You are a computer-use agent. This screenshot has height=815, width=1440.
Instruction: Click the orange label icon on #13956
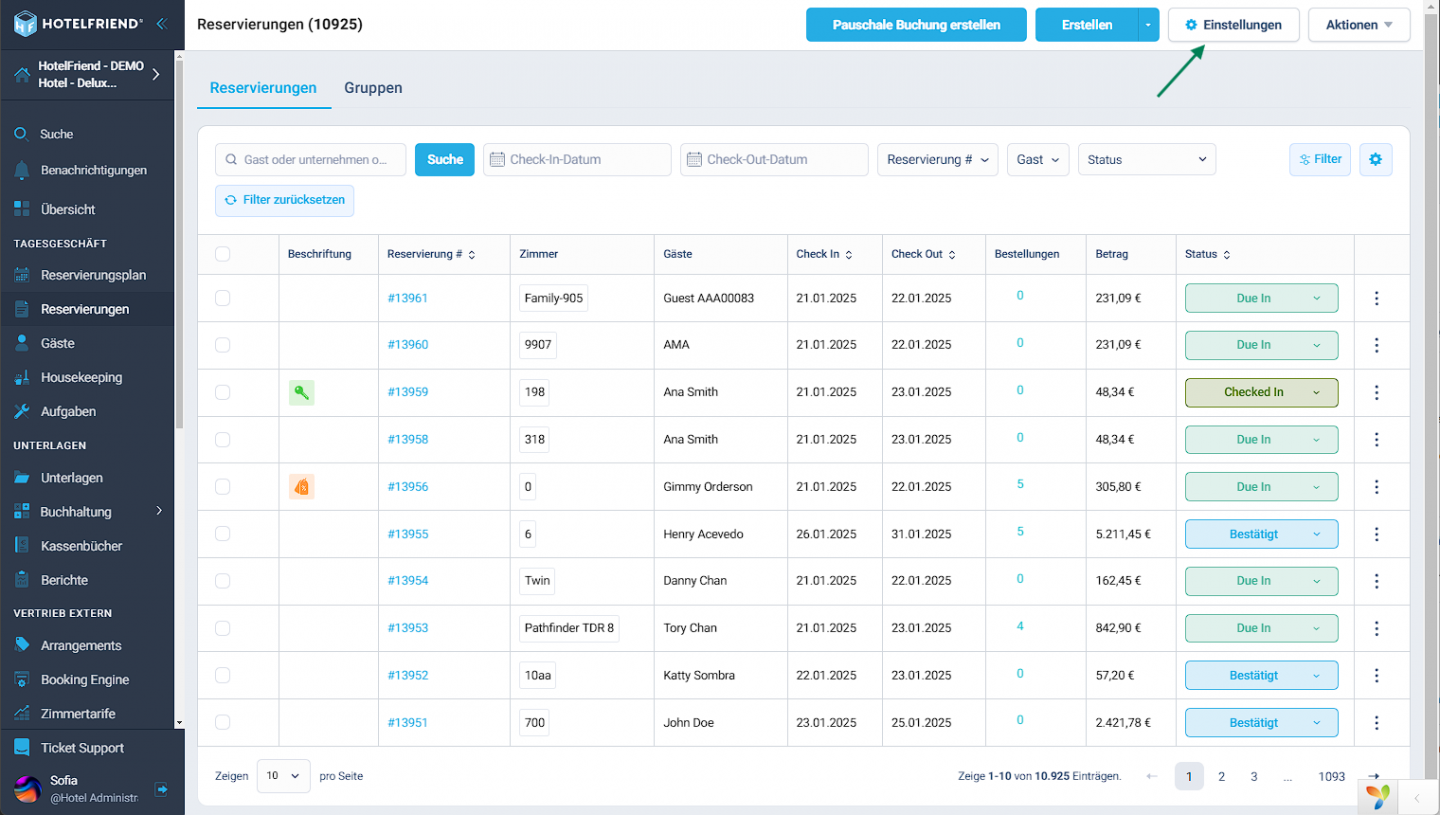click(302, 487)
